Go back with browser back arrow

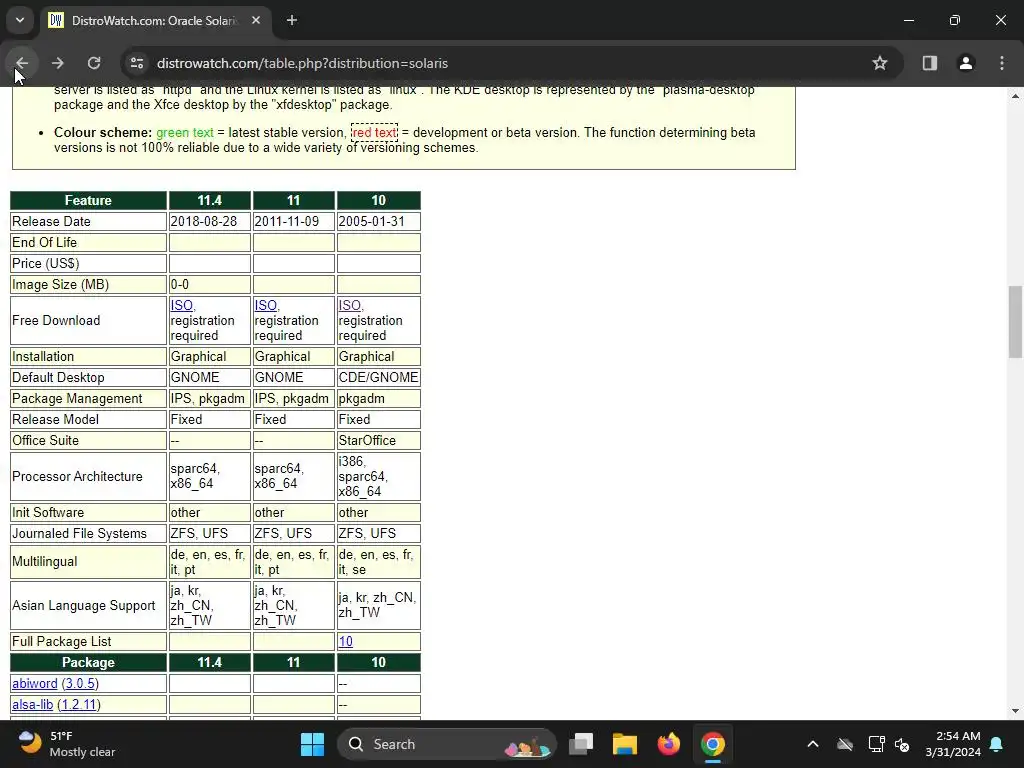22,63
